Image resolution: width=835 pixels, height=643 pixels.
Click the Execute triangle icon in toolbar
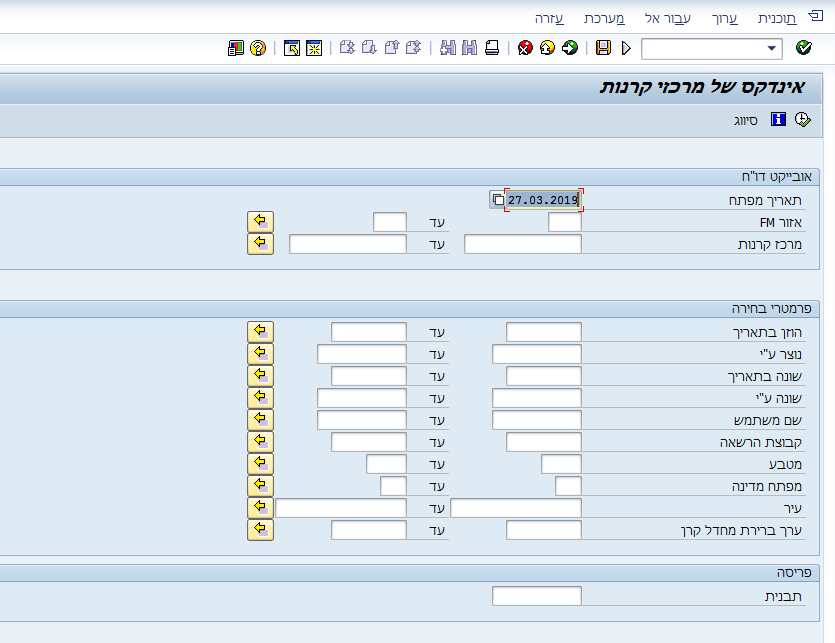click(x=626, y=48)
